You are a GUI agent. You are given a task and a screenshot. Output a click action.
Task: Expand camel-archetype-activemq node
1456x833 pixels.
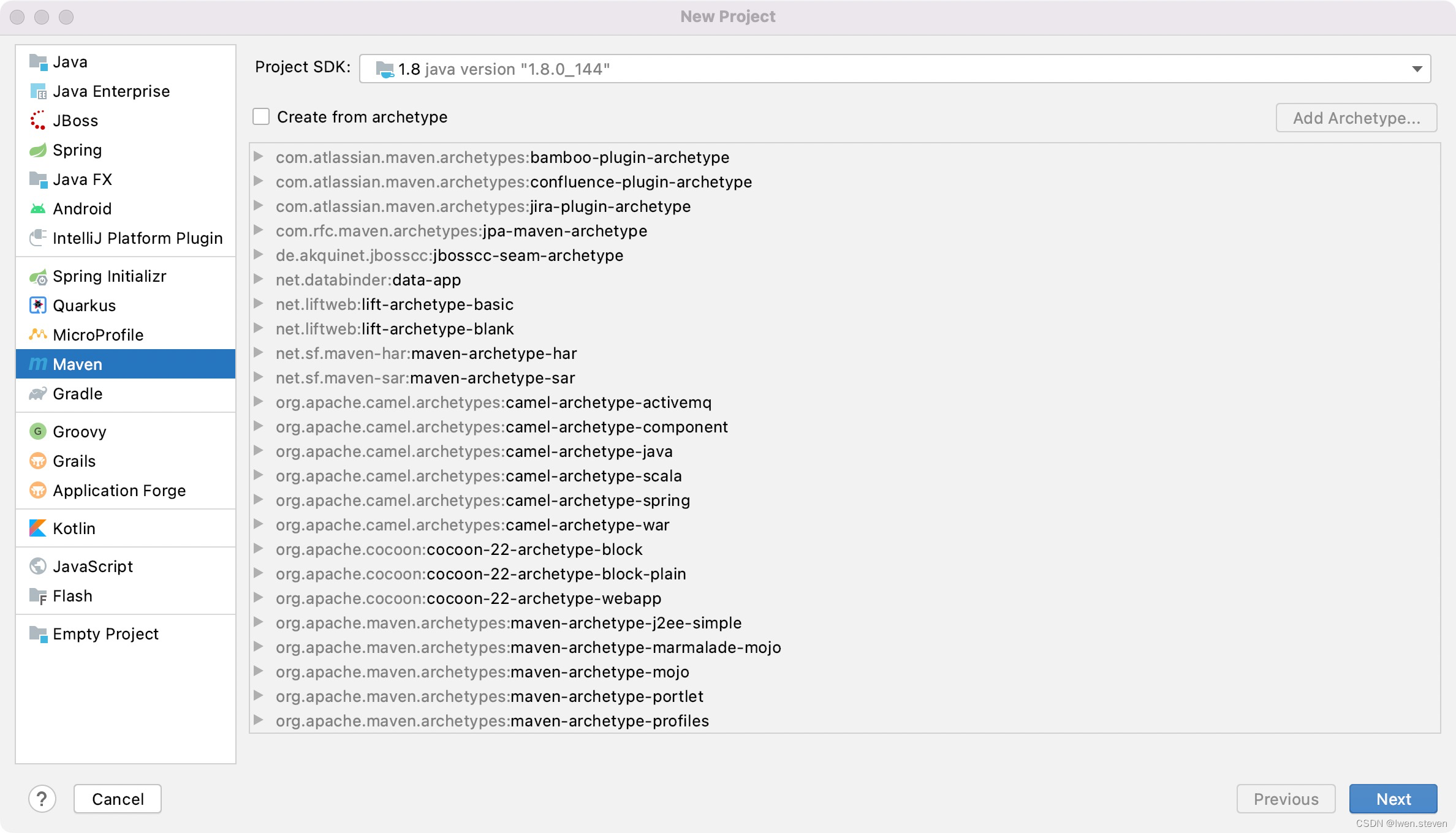[259, 402]
